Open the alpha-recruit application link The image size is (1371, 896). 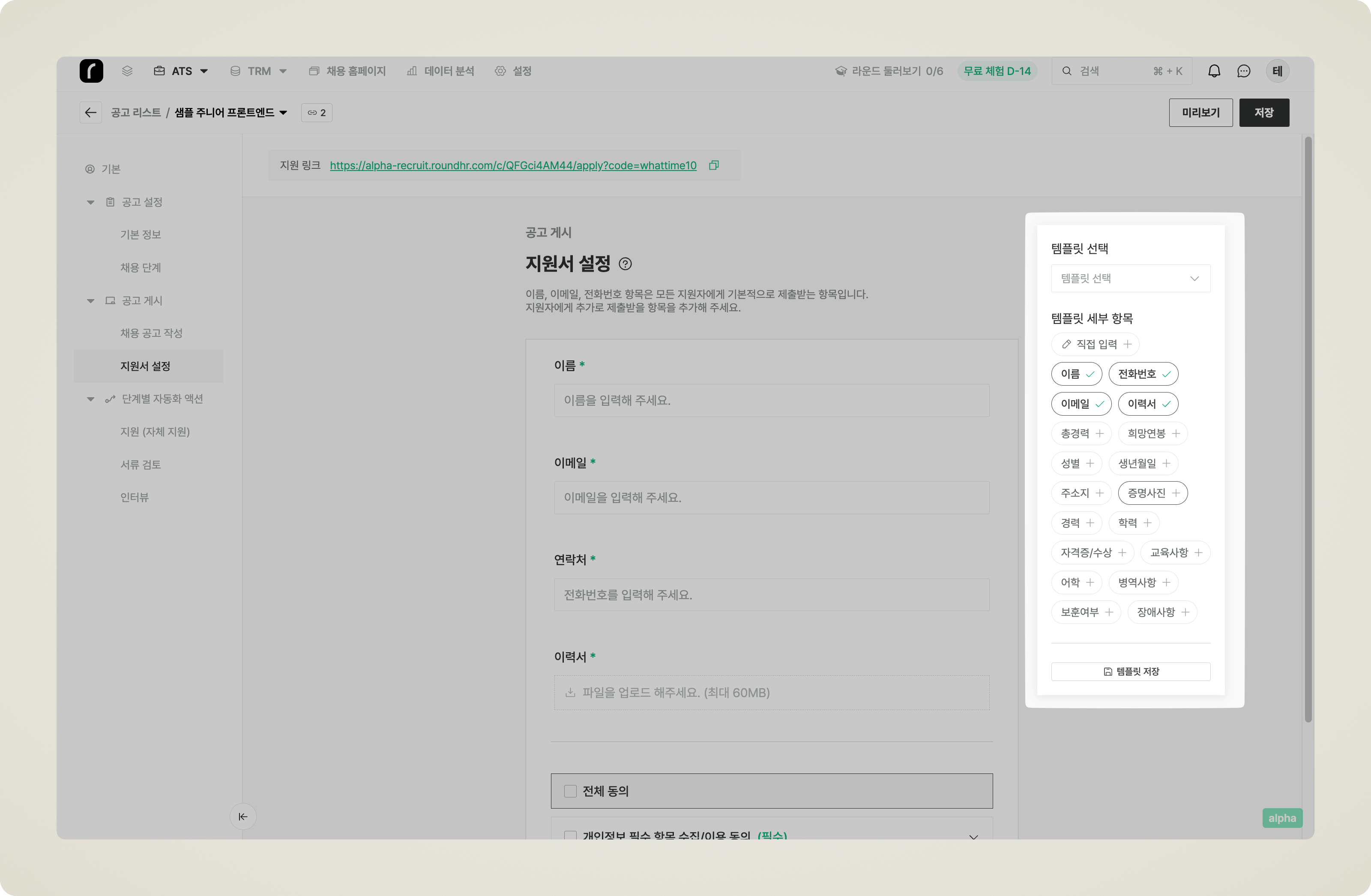pos(513,165)
